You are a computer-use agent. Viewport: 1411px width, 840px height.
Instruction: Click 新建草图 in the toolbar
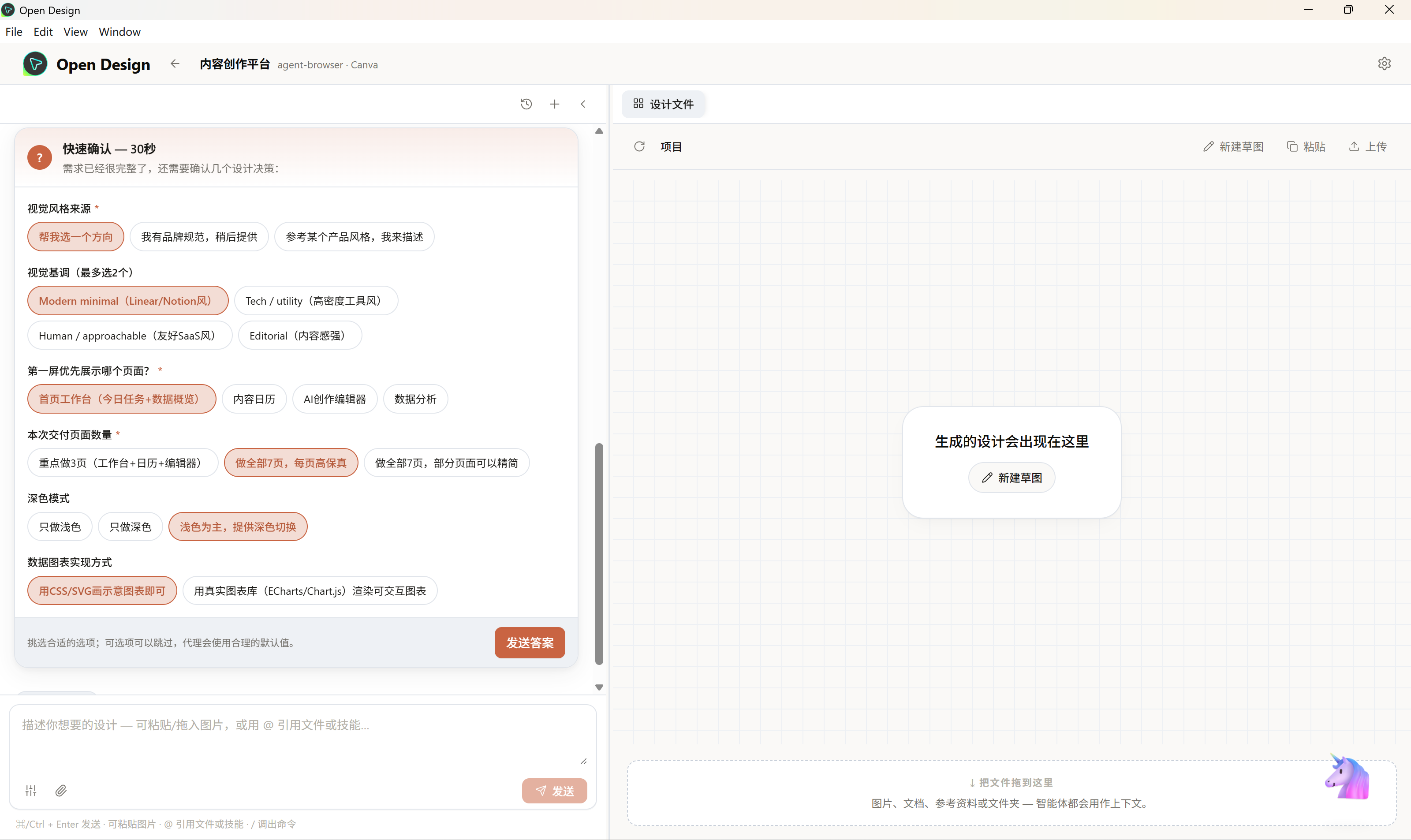pos(1233,146)
